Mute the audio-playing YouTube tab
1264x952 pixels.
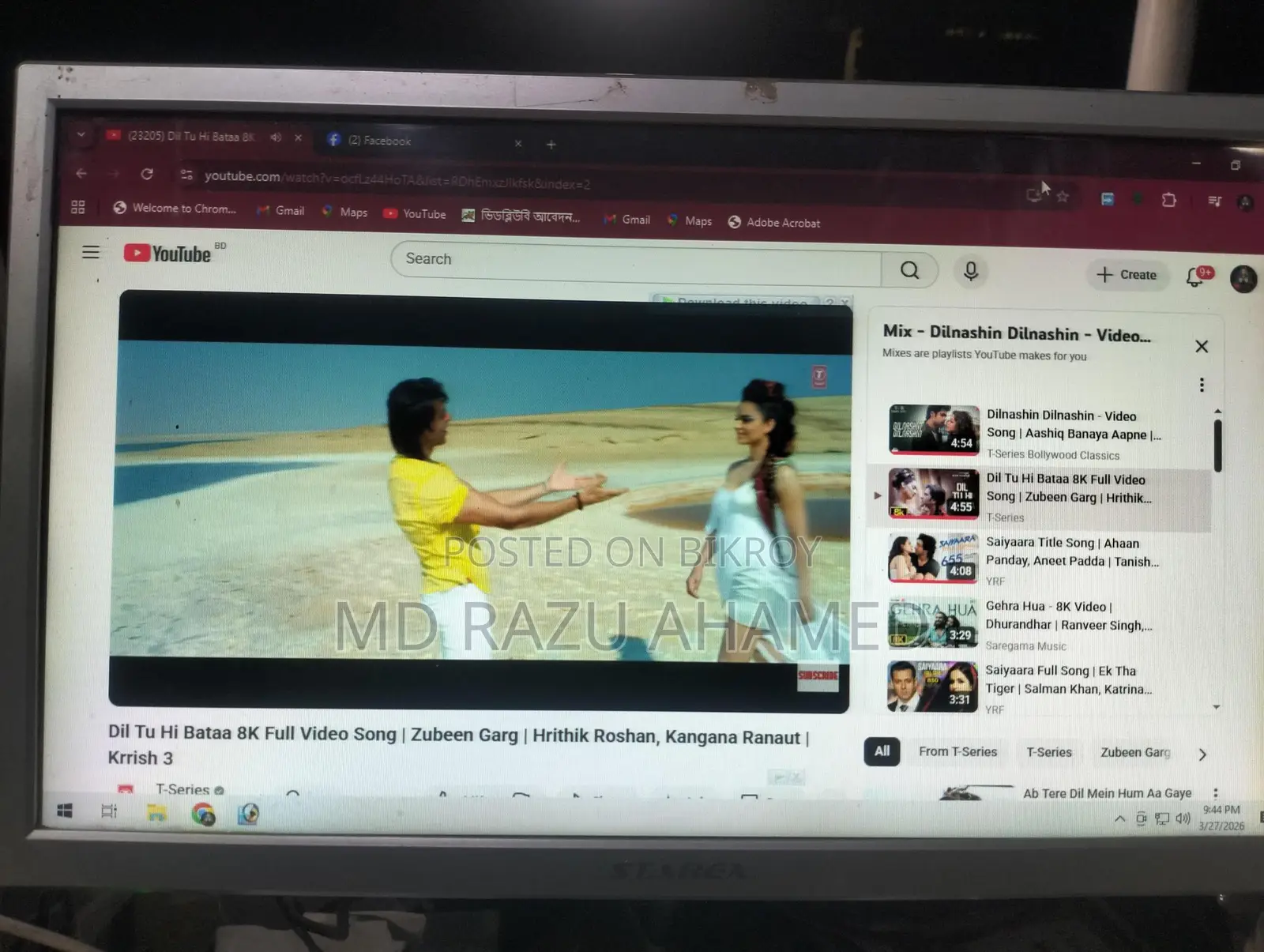click(276, 137)
